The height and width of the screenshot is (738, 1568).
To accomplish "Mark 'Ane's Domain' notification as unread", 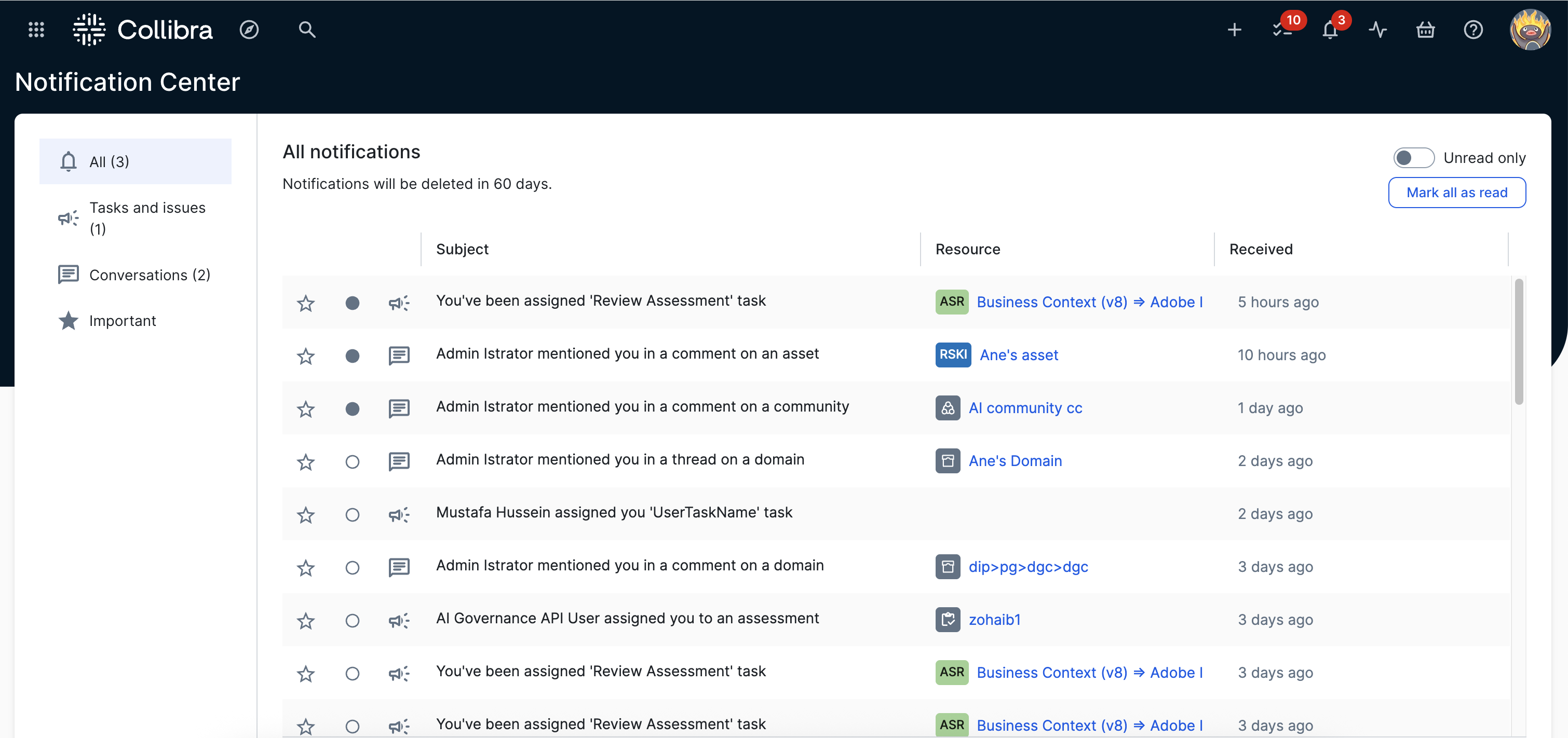I will [x=352, y=461].
